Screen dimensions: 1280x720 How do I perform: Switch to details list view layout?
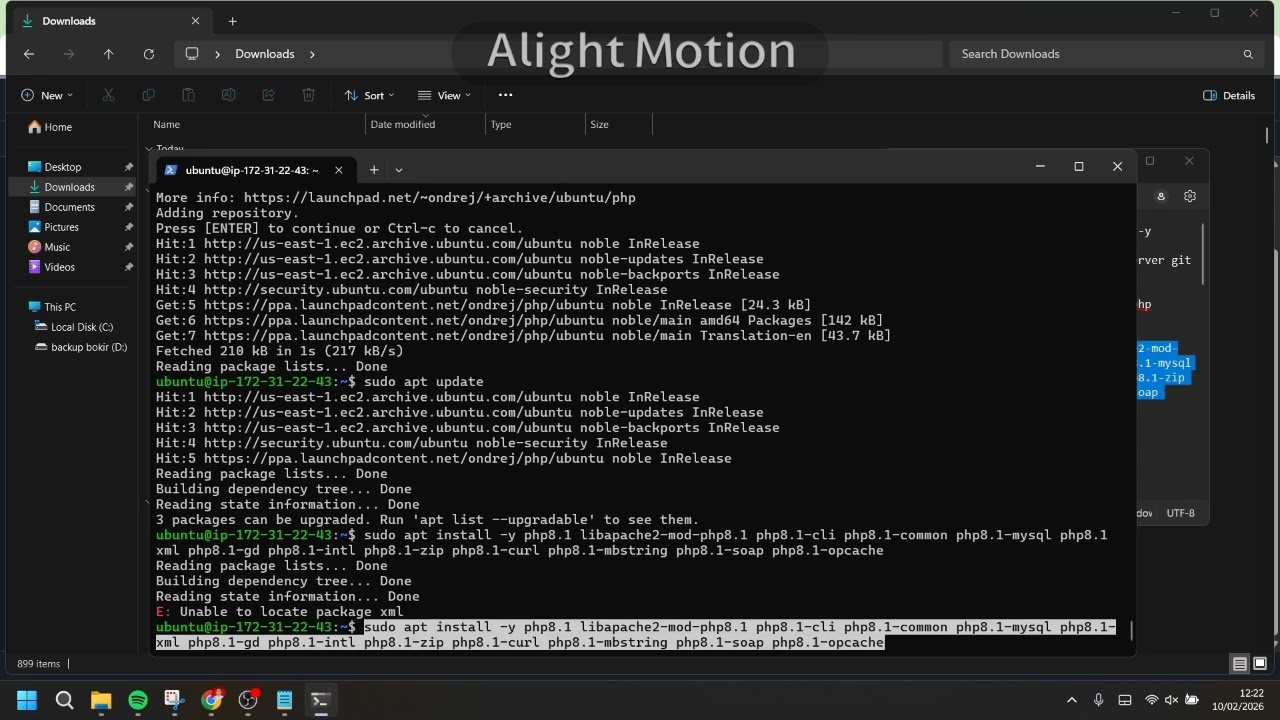tap(1240, 664)
